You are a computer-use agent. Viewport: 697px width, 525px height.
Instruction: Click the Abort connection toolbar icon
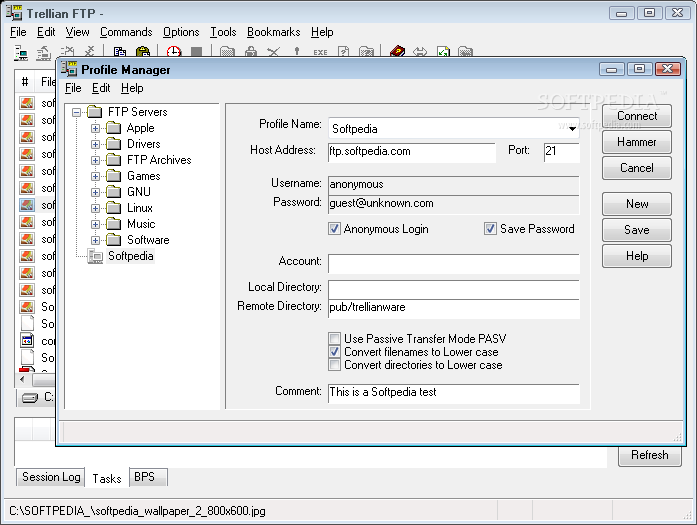pyautogui.click(x=89, y=52)
